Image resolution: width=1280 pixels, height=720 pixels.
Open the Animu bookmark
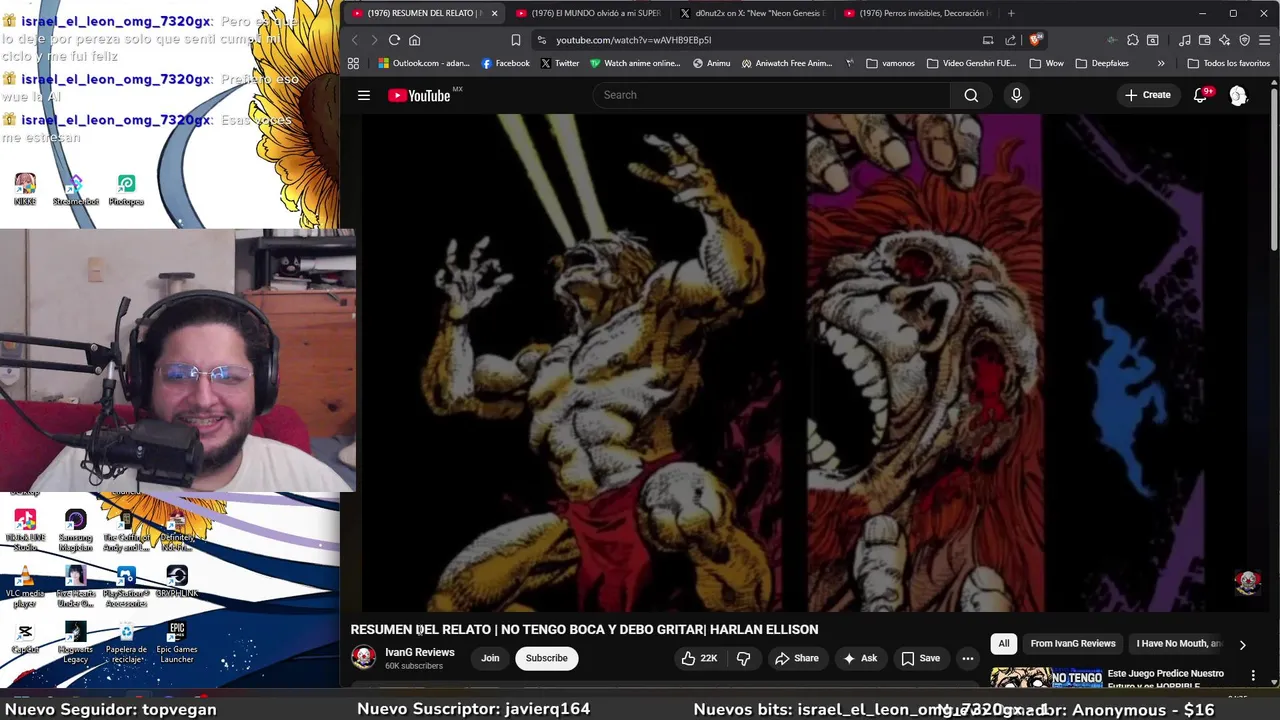tap(712, 63)
